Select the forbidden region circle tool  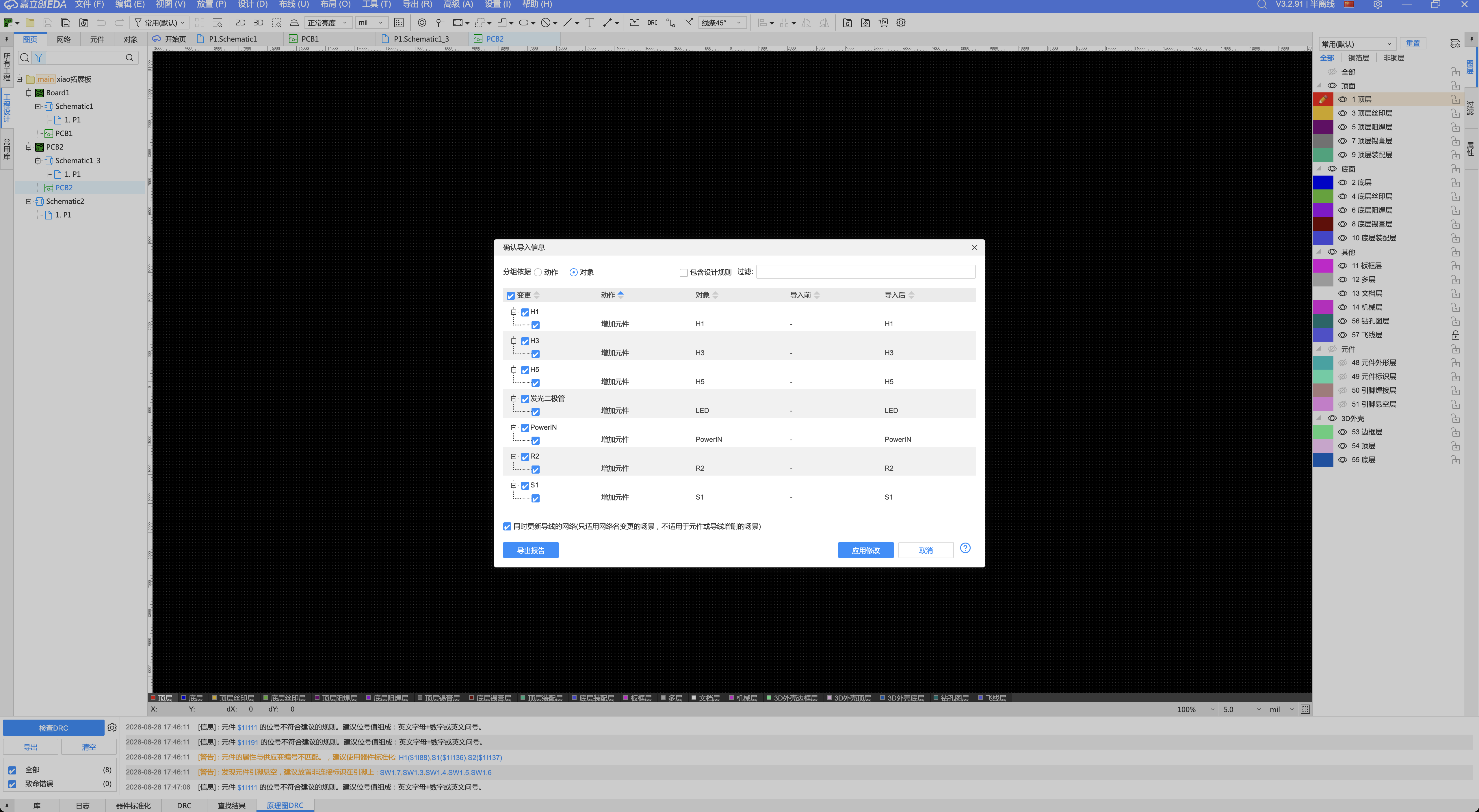pyautogui.click(x=545, y=23)
